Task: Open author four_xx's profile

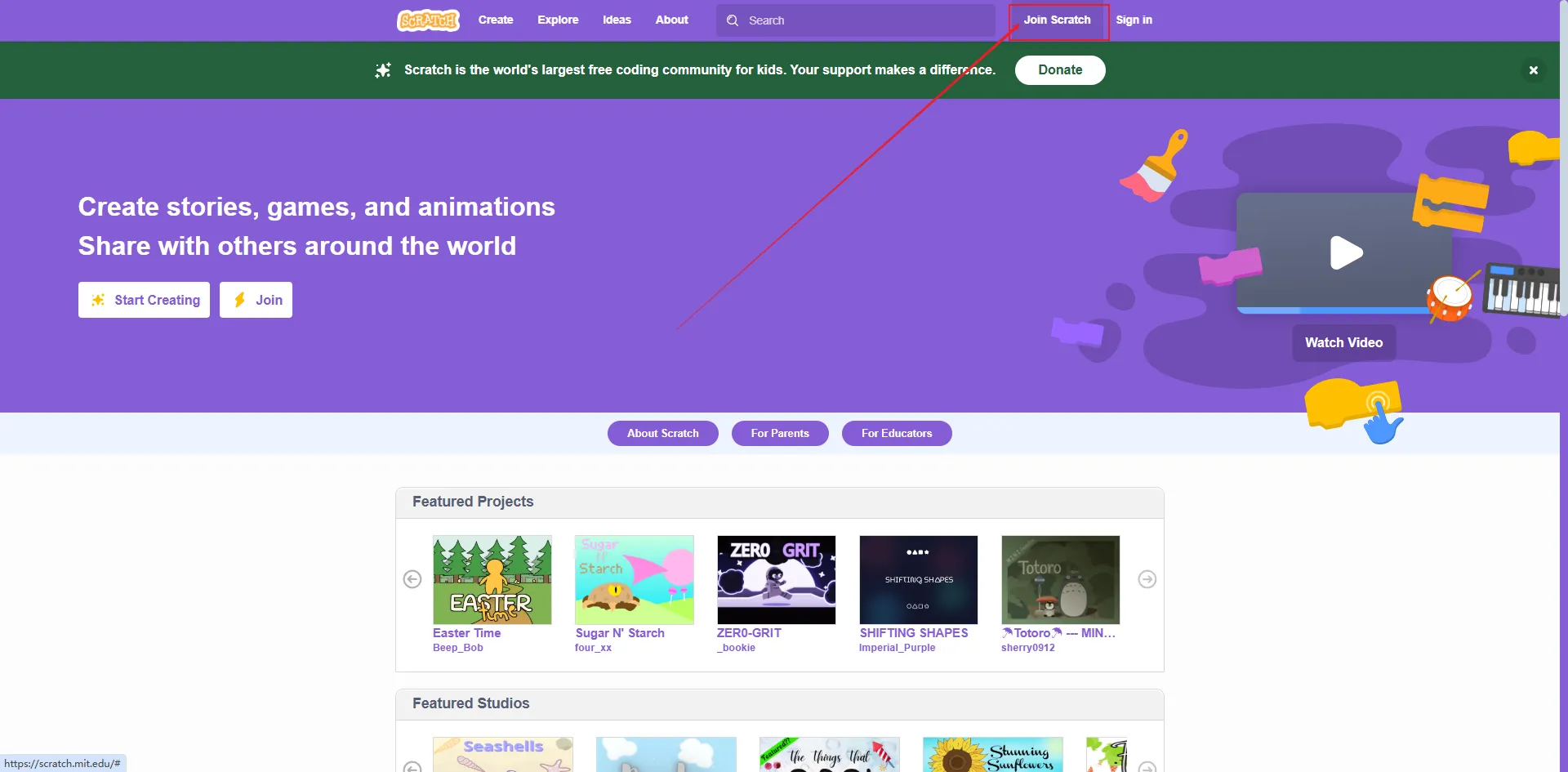Action: [x=593, y=648]
